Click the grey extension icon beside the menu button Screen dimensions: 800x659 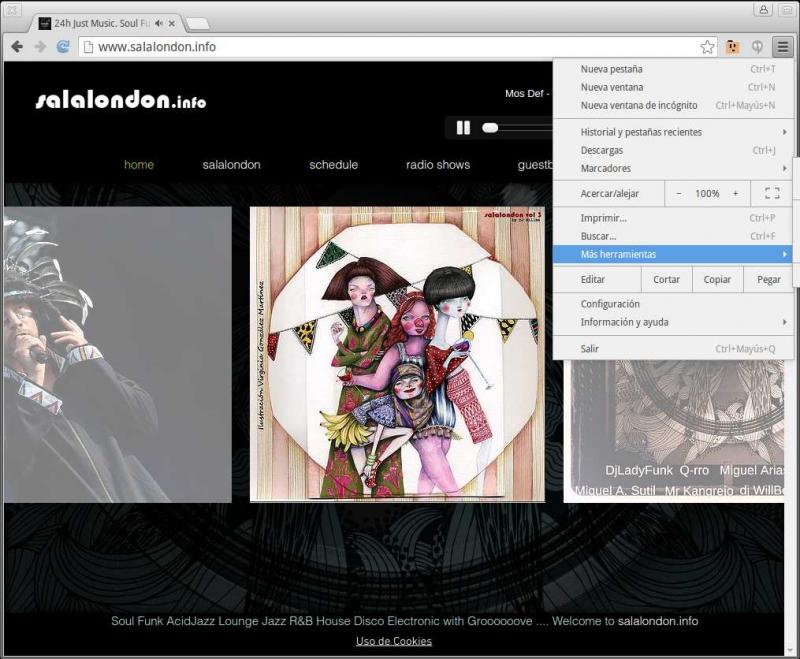(758, 47)
